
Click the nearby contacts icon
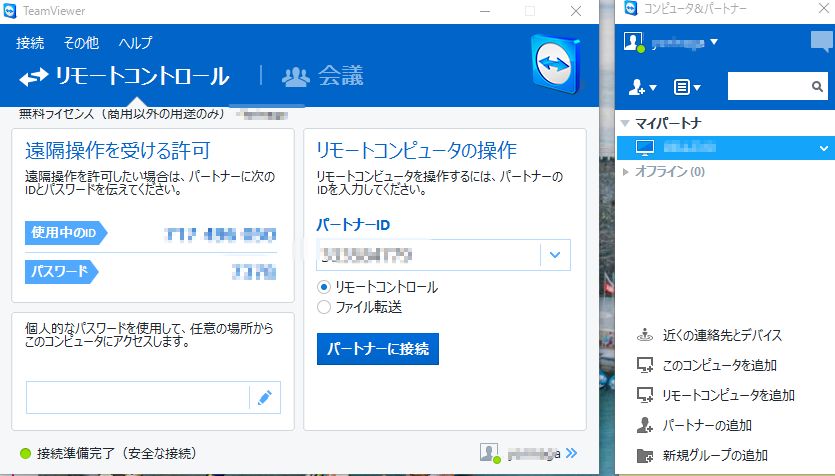coord(645,335)
